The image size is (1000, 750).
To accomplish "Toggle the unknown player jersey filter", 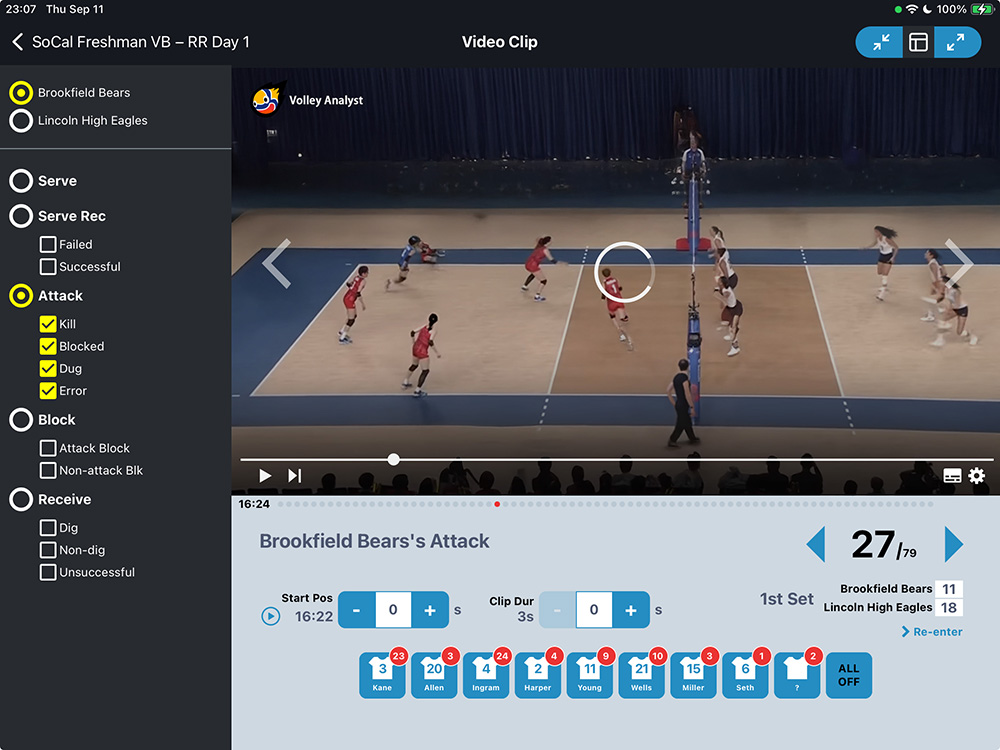I will [x=797, y=675].
